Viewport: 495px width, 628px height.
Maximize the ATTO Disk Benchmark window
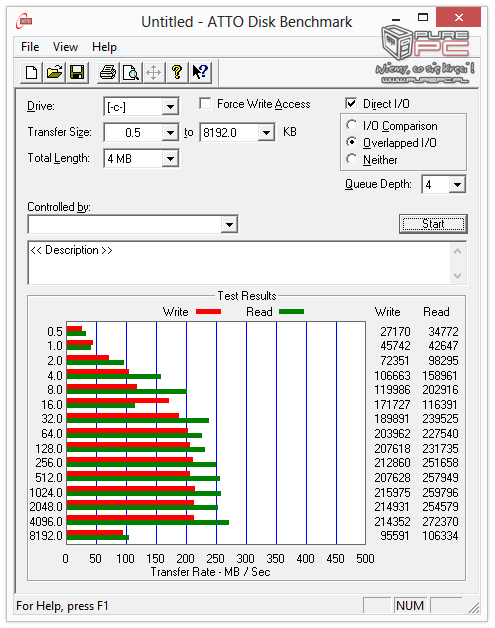pos(423,17)
